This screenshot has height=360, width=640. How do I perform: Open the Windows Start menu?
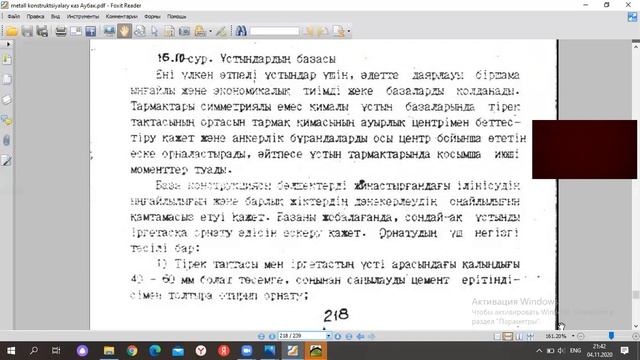(11, 351)
